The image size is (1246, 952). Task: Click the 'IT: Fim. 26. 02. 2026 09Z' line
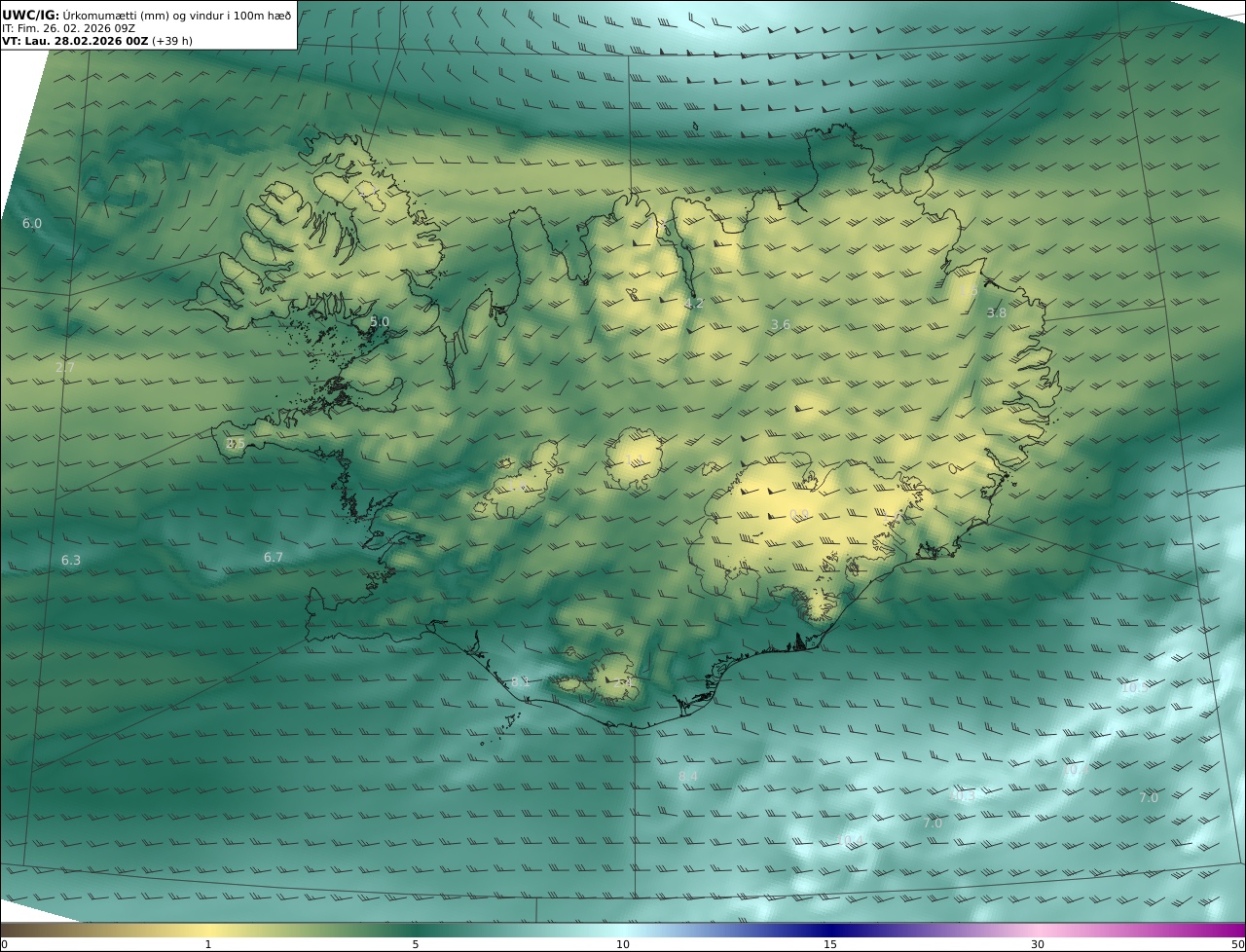pos(68,28)
